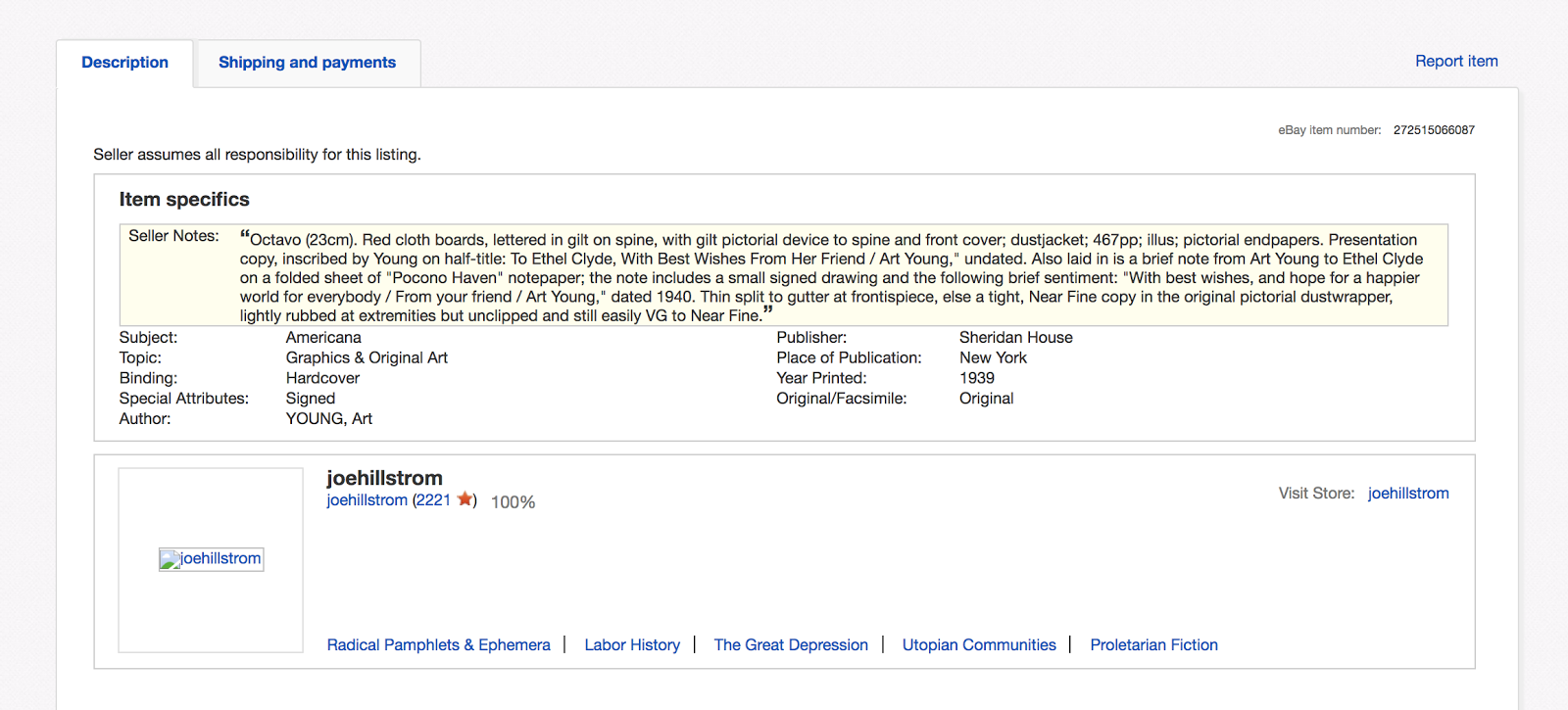This screenshot has width=1568, height=710.
Task: Click the red feedback star icon
Action: (465, 499)
